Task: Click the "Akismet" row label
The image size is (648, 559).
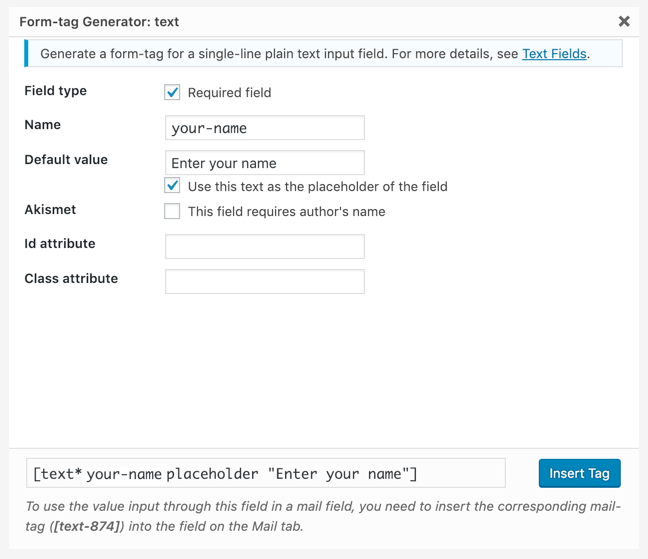Action: click(x=50, y=210)
